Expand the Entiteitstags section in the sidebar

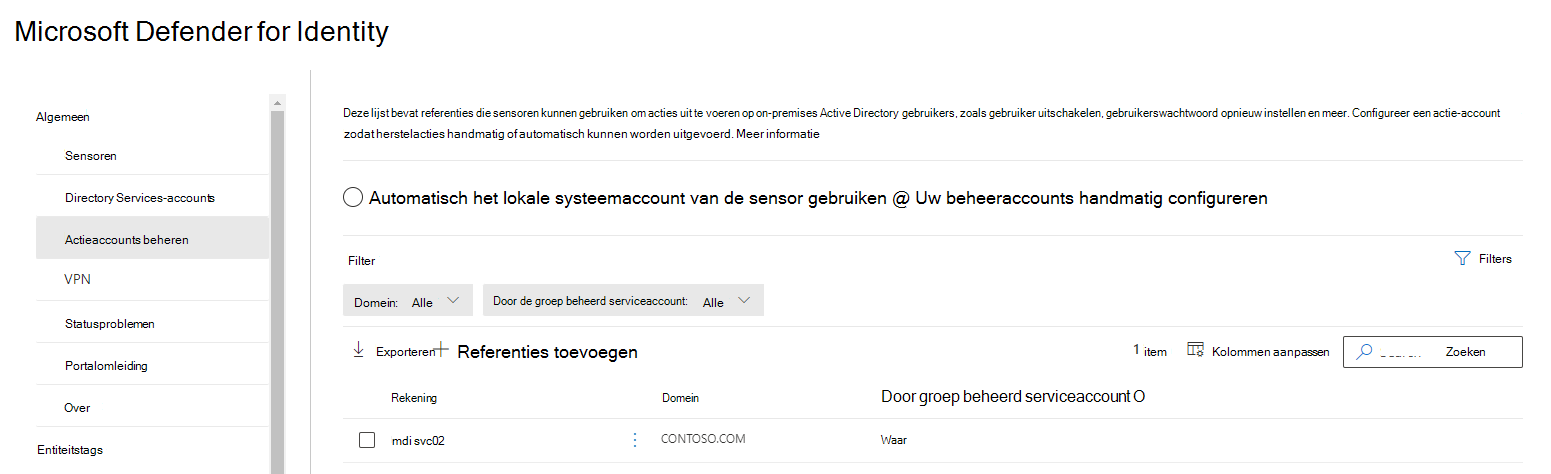(70, 450)
